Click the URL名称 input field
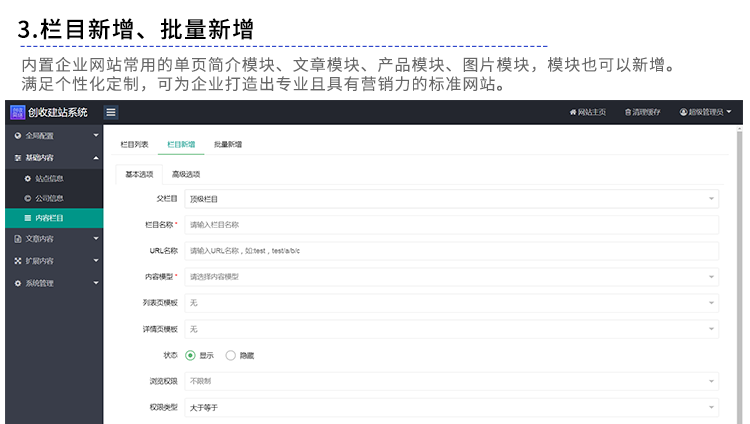Screen dimensions: 750x424 tap(452, 251)
